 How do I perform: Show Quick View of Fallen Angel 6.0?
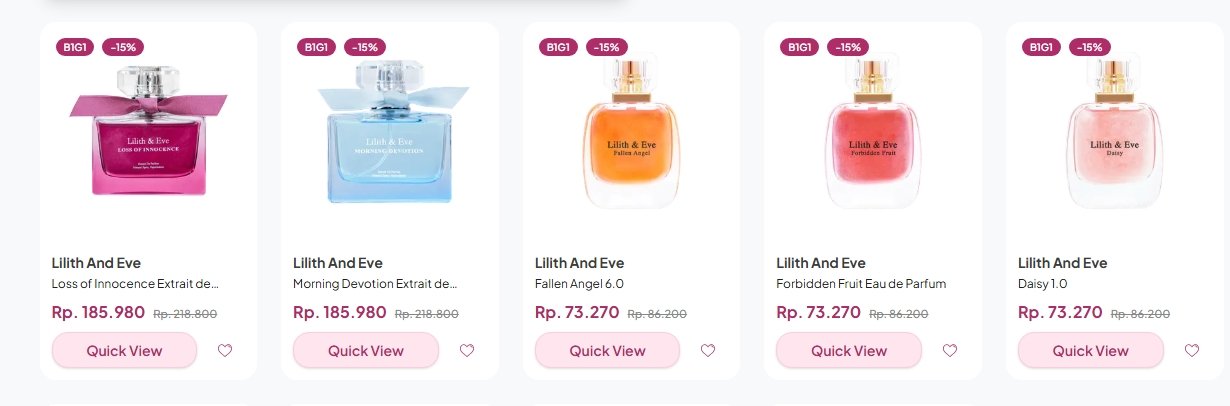pyautogui.click(x=608, y=351)
